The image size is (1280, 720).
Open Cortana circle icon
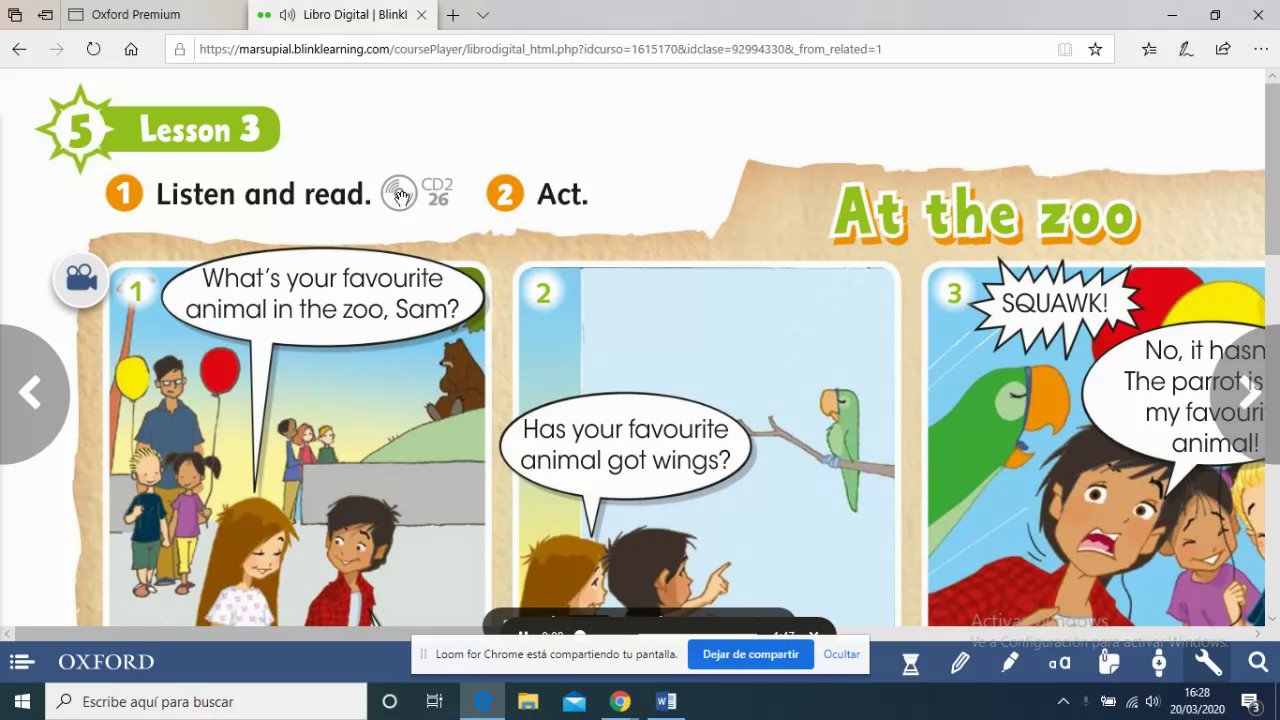[390, 702]
